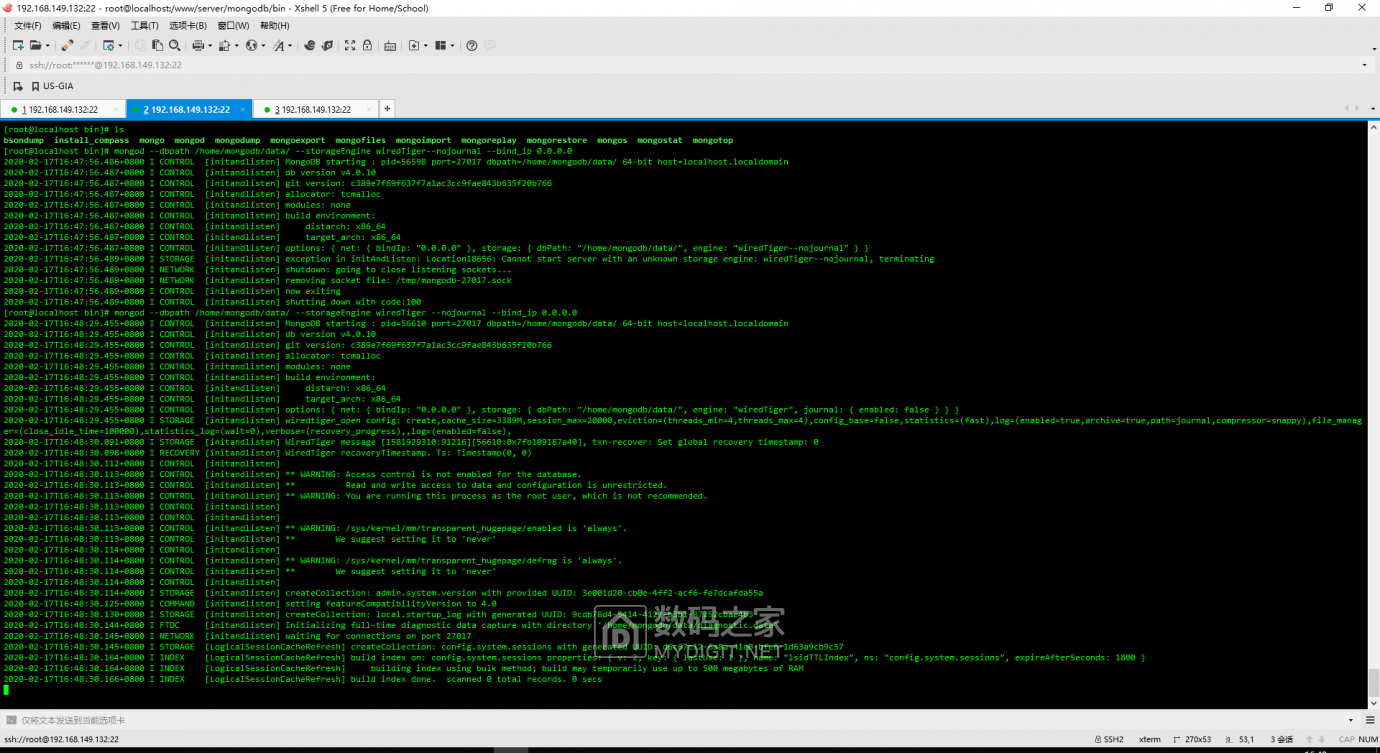
Task: Click the Font icon
Action: (x=278, y=45)
